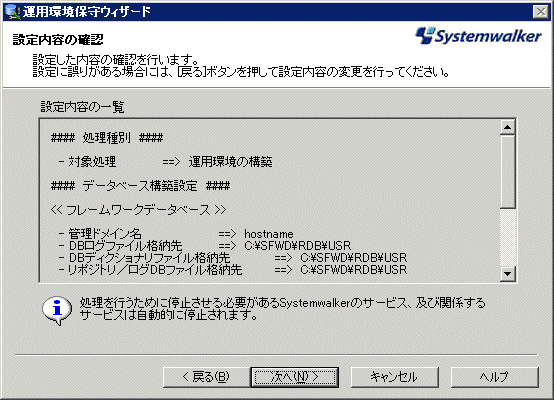Viewport: 554px width, 400px height.
Task: Click the '設定内容の確認' page heading
Action: pos(58,39)
